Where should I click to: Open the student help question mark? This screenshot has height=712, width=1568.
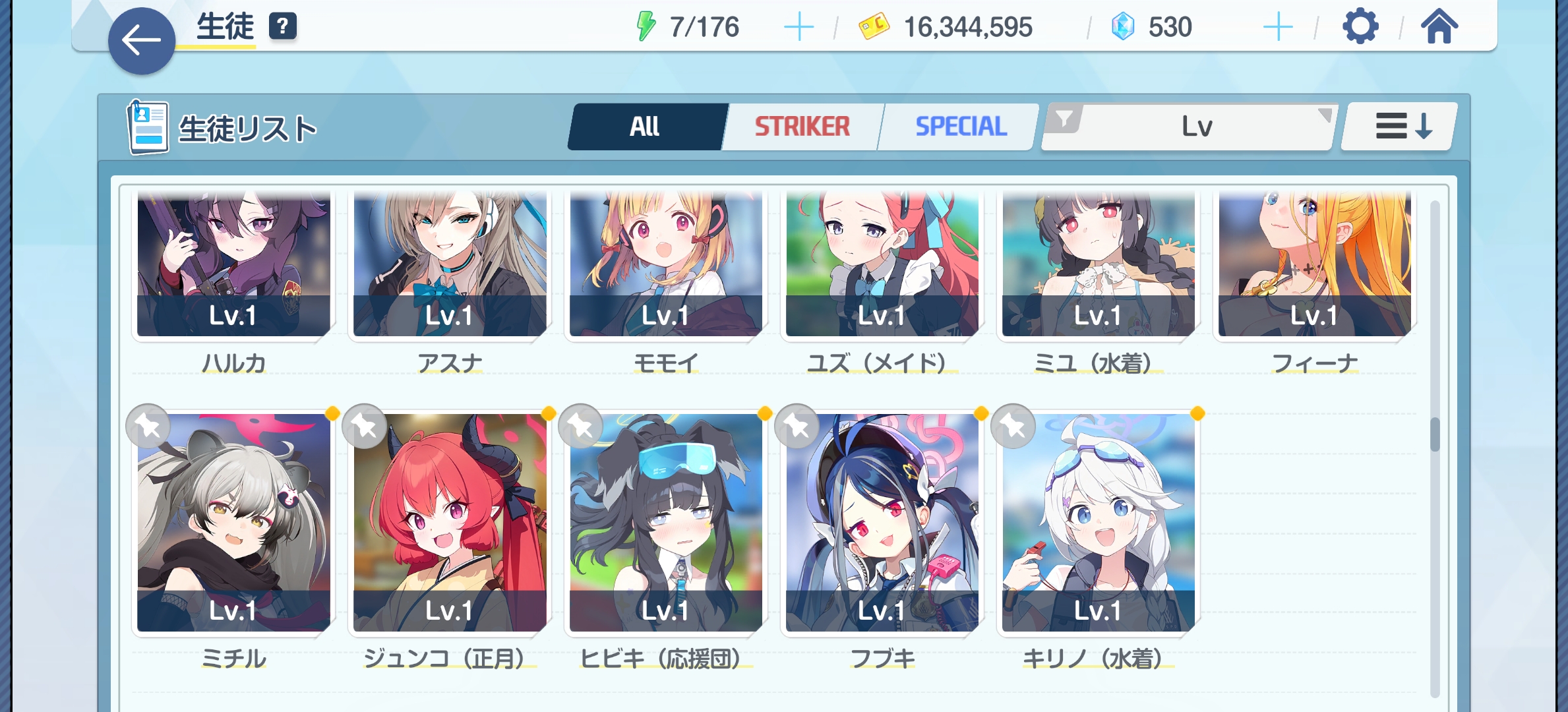(x=283, y=26)
